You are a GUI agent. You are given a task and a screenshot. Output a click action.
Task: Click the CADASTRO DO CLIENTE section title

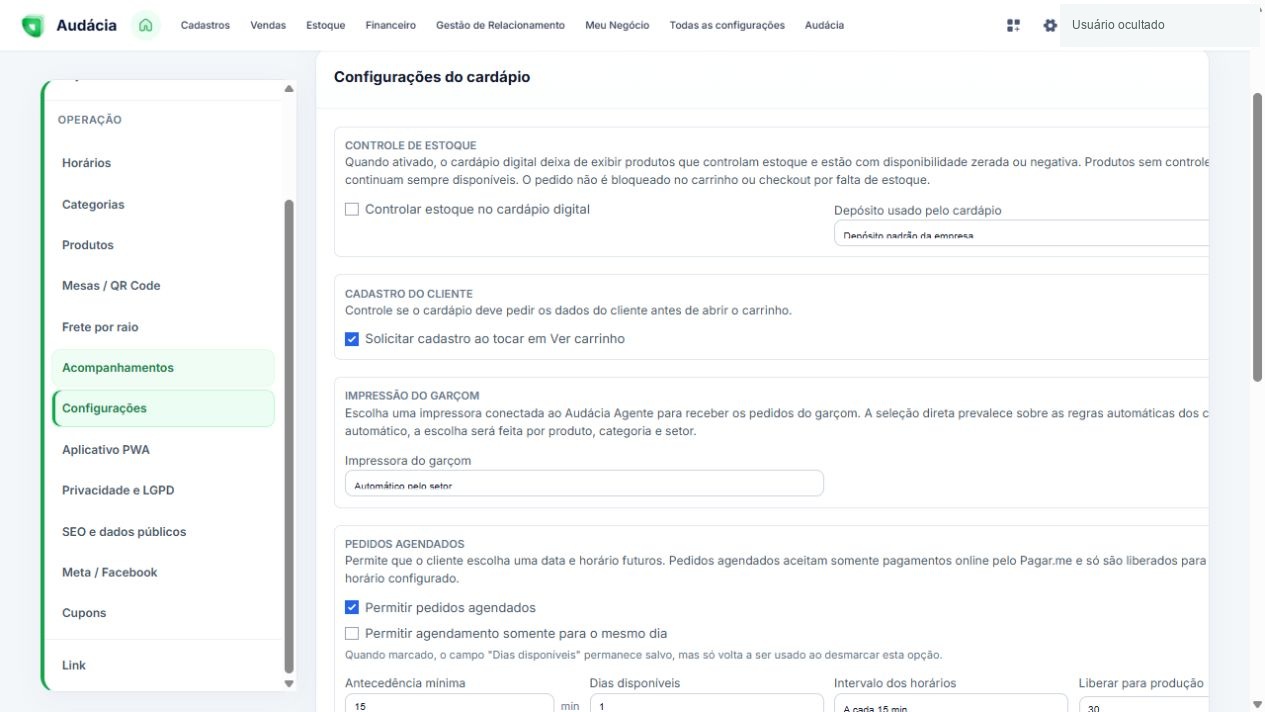pos(409,294)
